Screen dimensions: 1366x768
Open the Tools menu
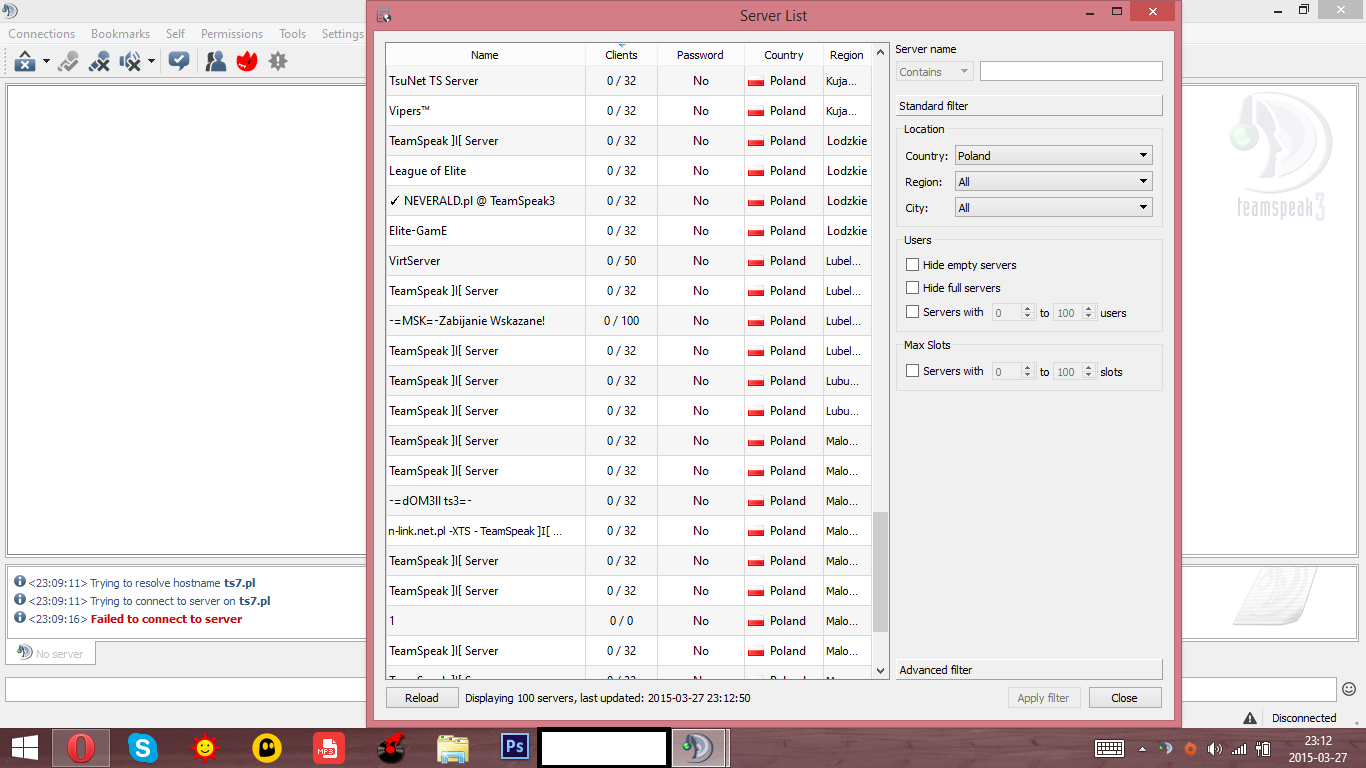tap(293, 34)
